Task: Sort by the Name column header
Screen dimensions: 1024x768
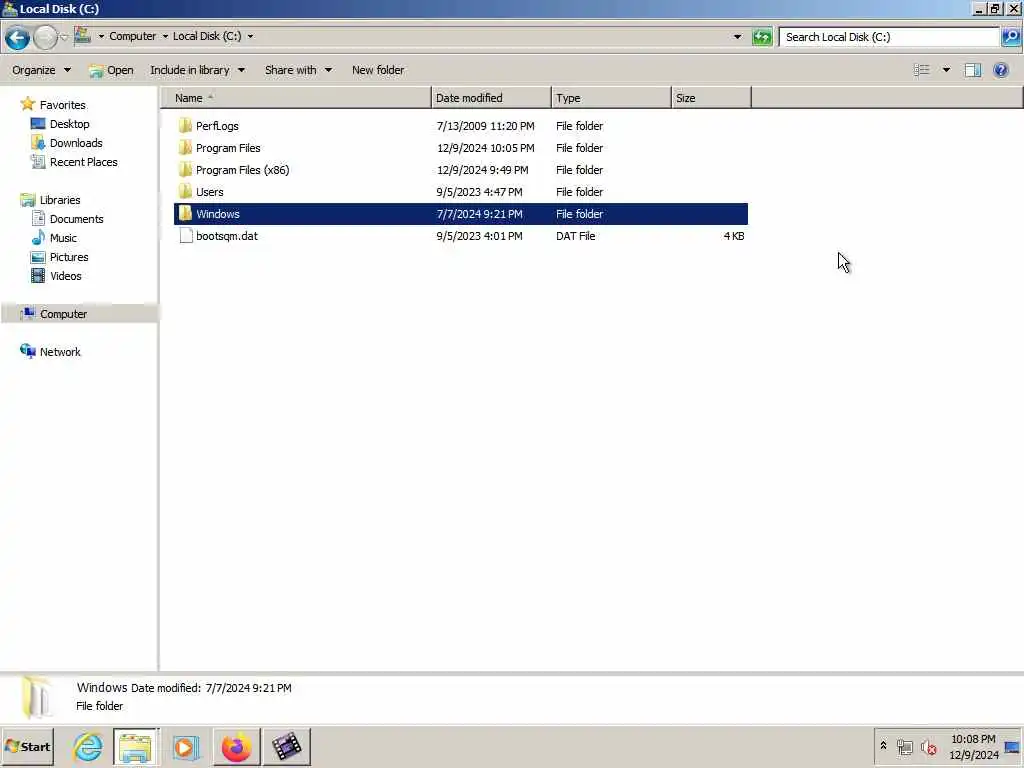Action: coord(296,98)
